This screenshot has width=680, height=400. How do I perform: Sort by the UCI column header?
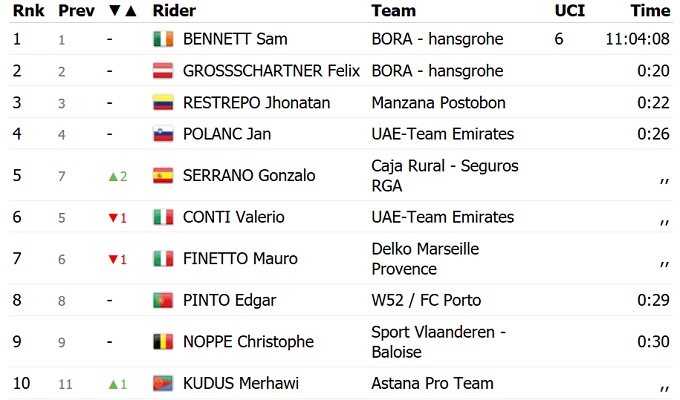[569, 11]
